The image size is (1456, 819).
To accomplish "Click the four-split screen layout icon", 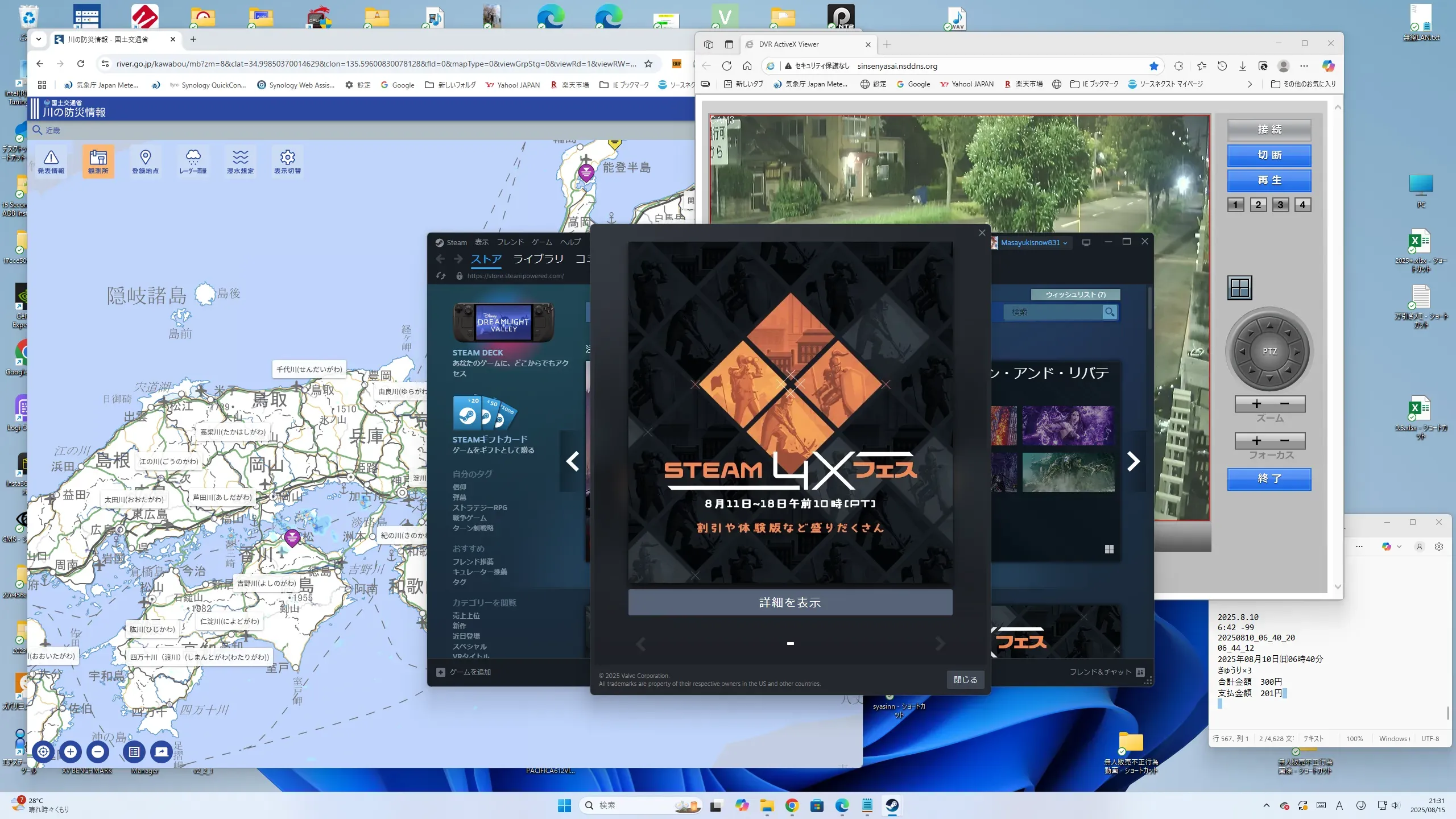I will [1239, 288].
